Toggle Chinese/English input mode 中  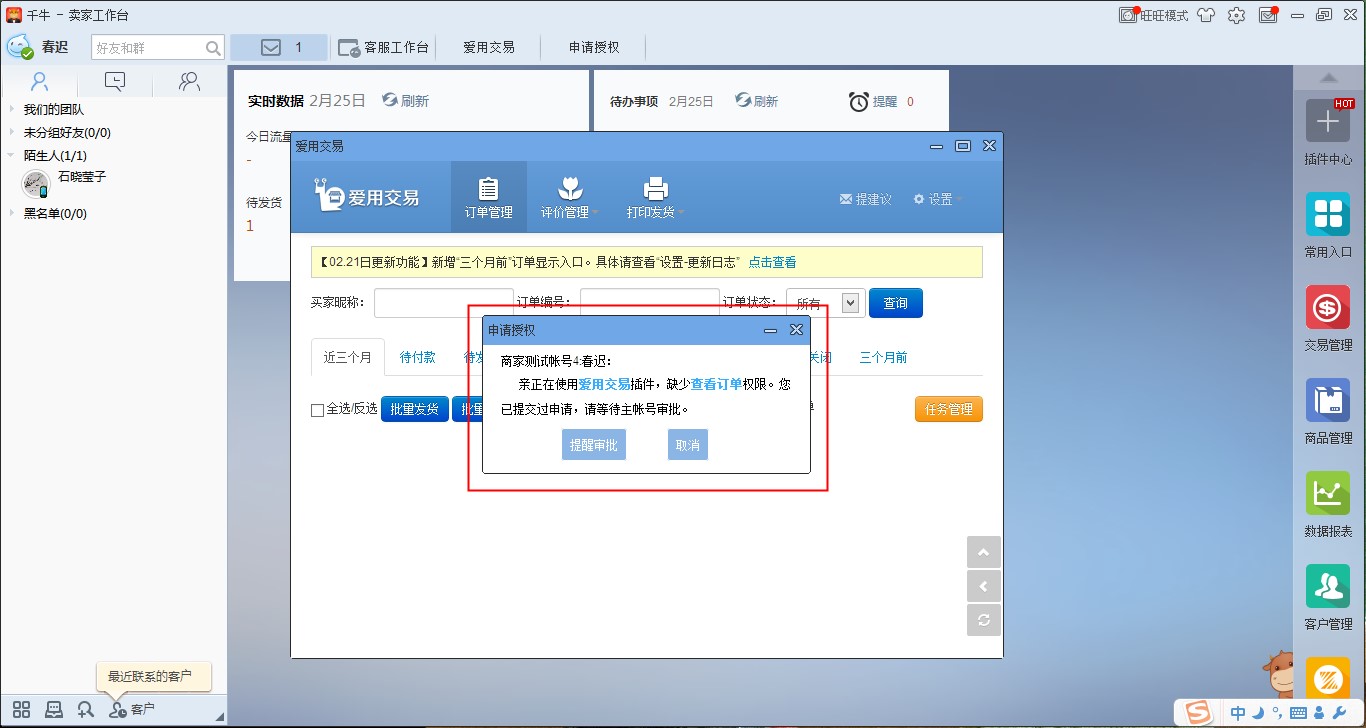1238,713
